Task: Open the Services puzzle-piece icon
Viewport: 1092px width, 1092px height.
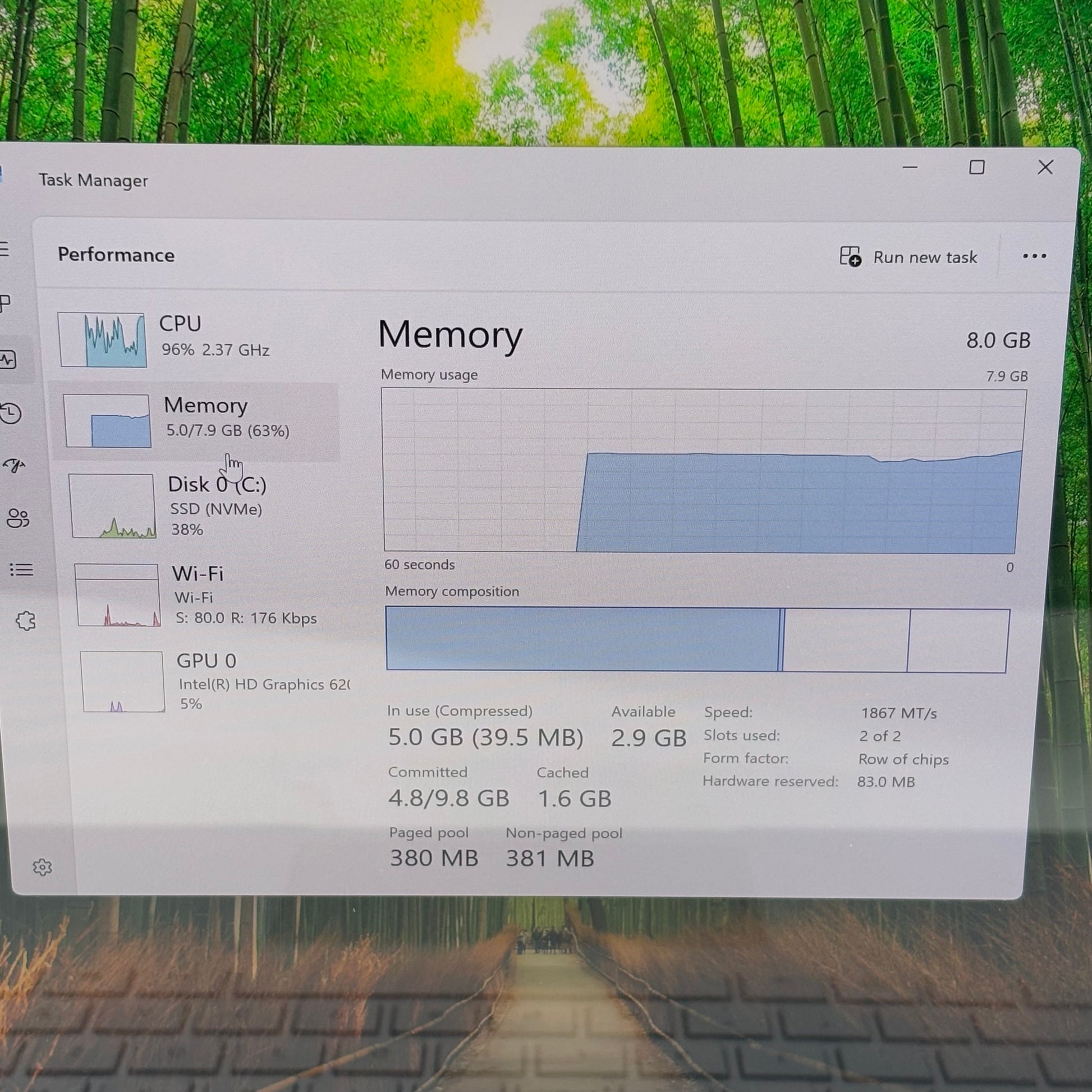Action: (25, 621)
